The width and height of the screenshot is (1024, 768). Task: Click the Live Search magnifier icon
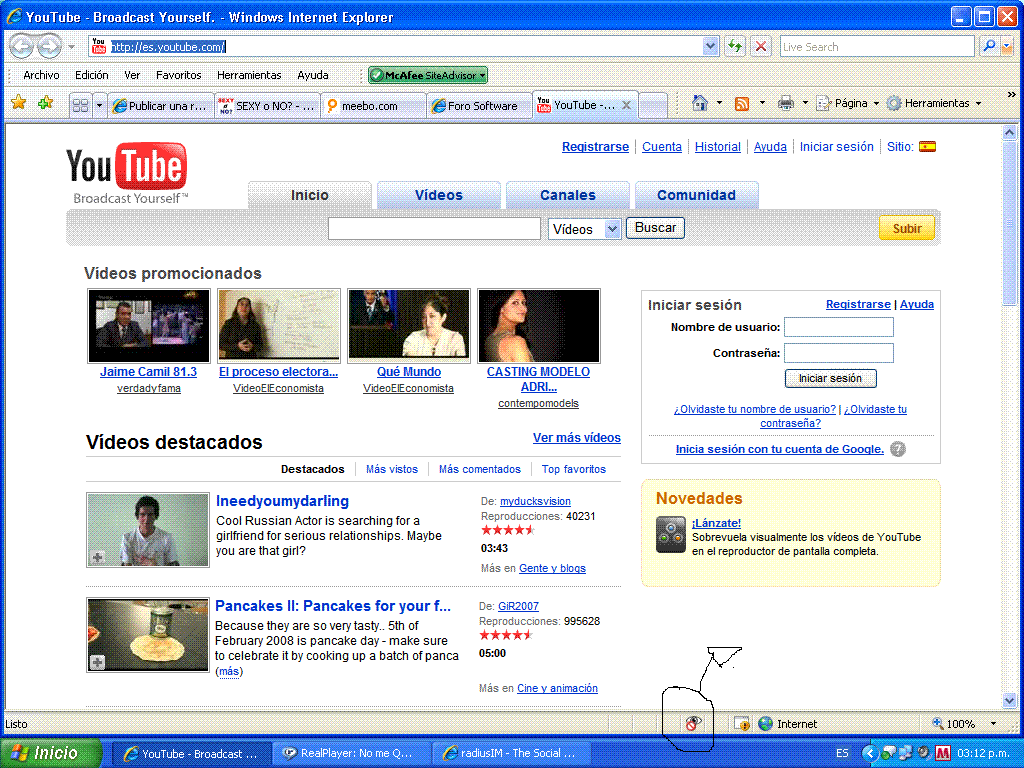click(989, 46)
